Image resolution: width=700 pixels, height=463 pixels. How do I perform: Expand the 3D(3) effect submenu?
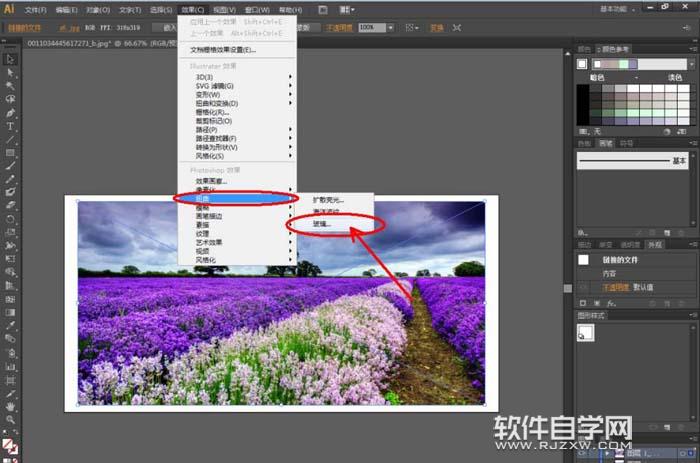(237, 77)
